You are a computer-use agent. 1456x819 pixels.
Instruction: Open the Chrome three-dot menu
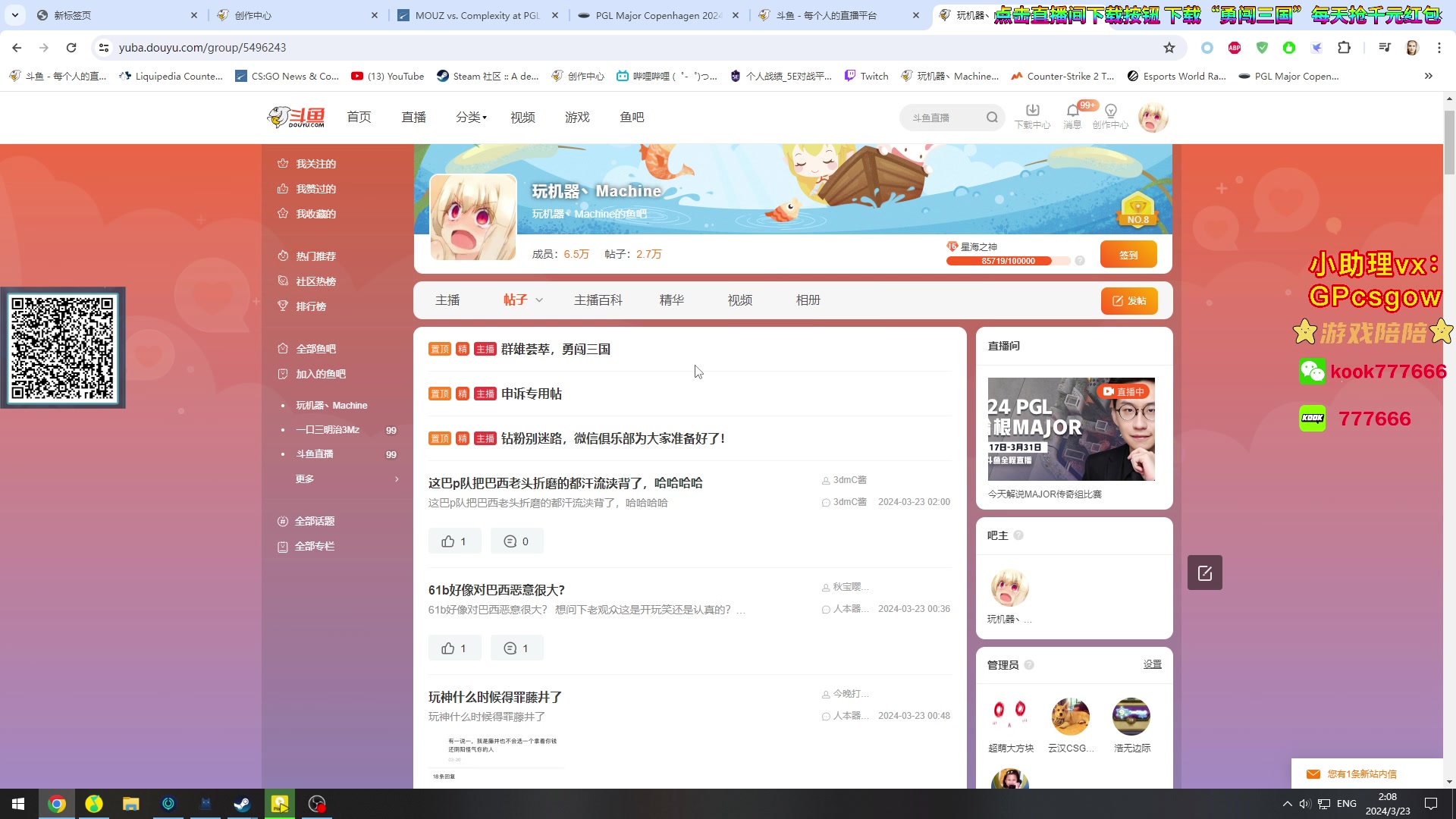[1439, 48]
